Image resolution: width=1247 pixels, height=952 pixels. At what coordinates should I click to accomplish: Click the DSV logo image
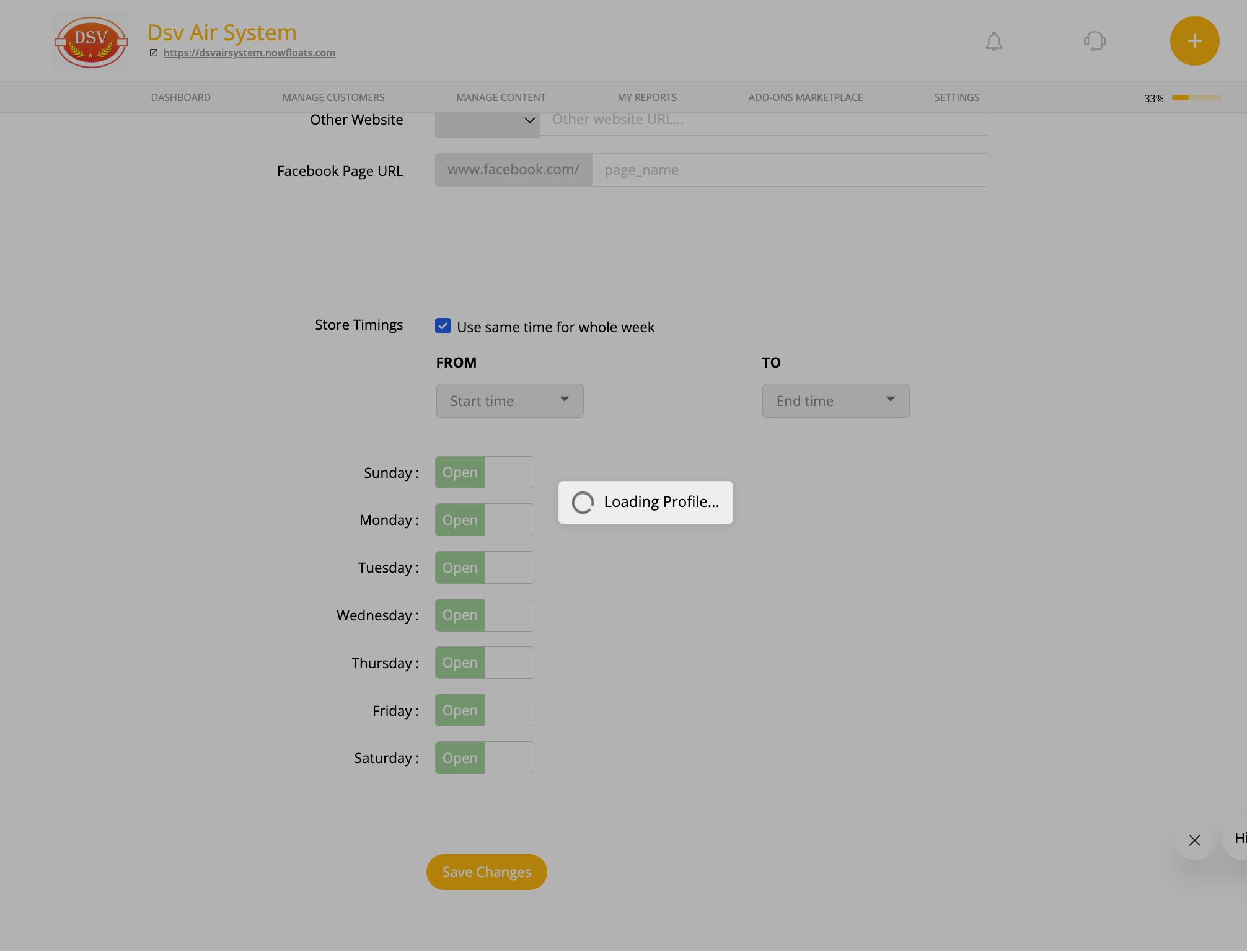(91, 41)
